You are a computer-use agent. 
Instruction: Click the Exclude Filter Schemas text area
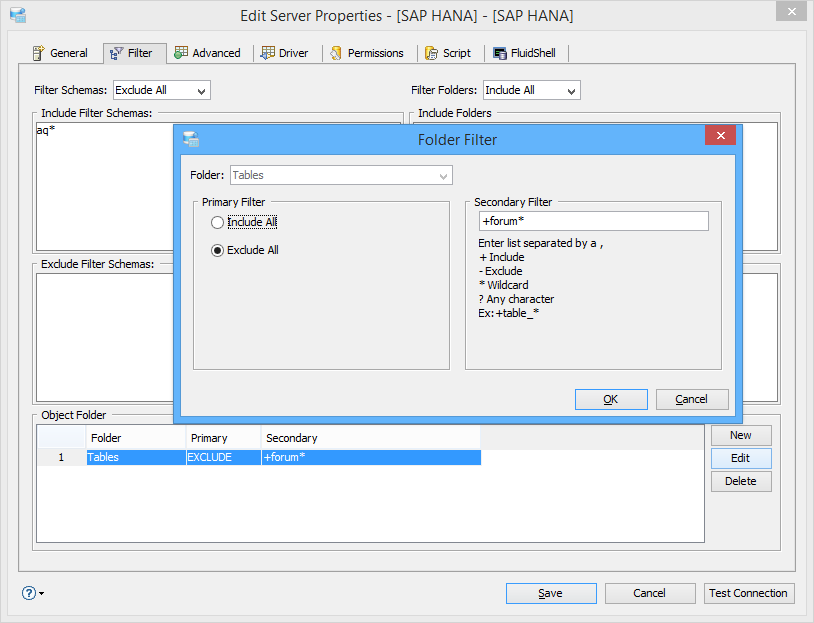tap(104, 337)
